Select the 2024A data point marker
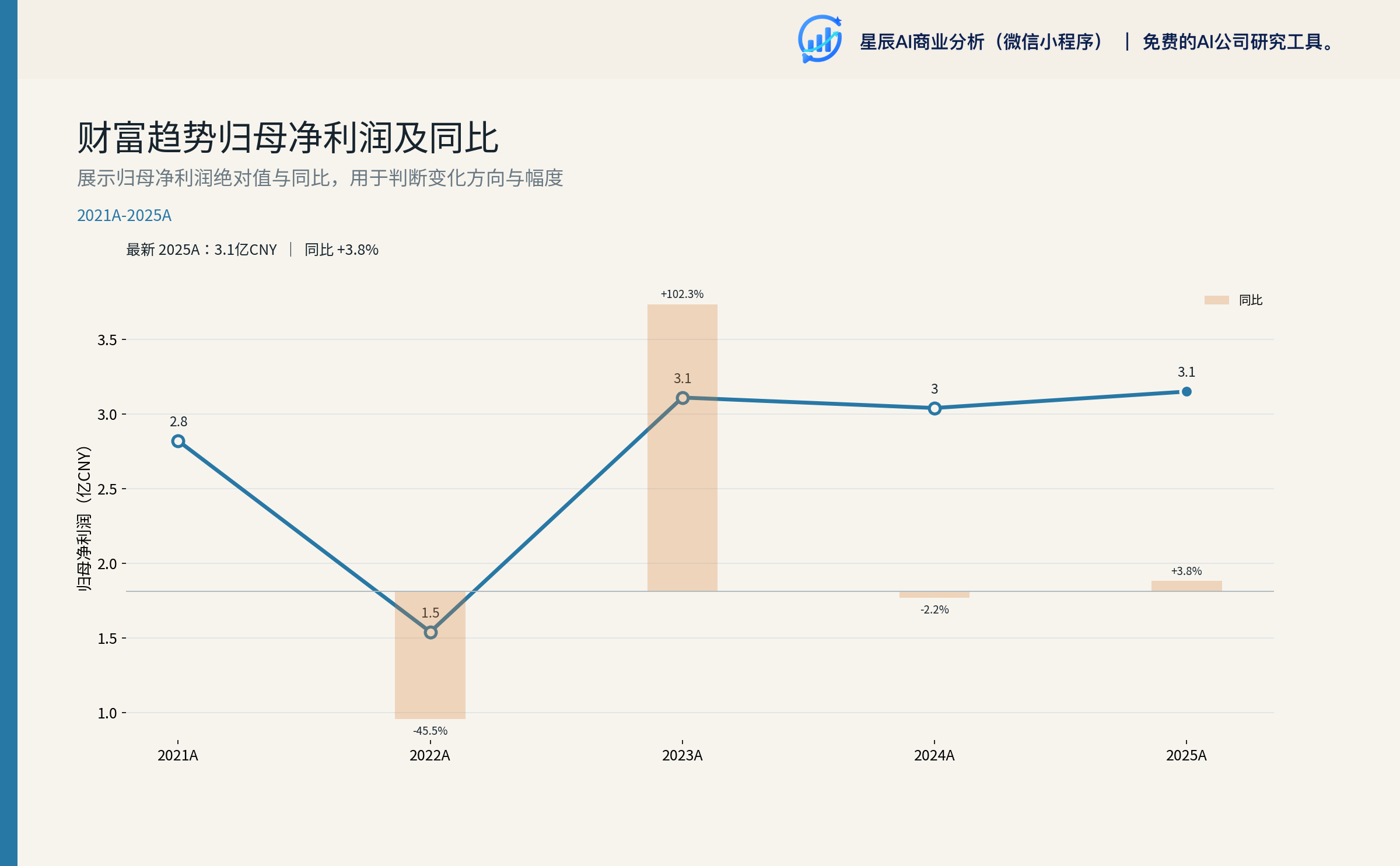 [x=935, y=408]
